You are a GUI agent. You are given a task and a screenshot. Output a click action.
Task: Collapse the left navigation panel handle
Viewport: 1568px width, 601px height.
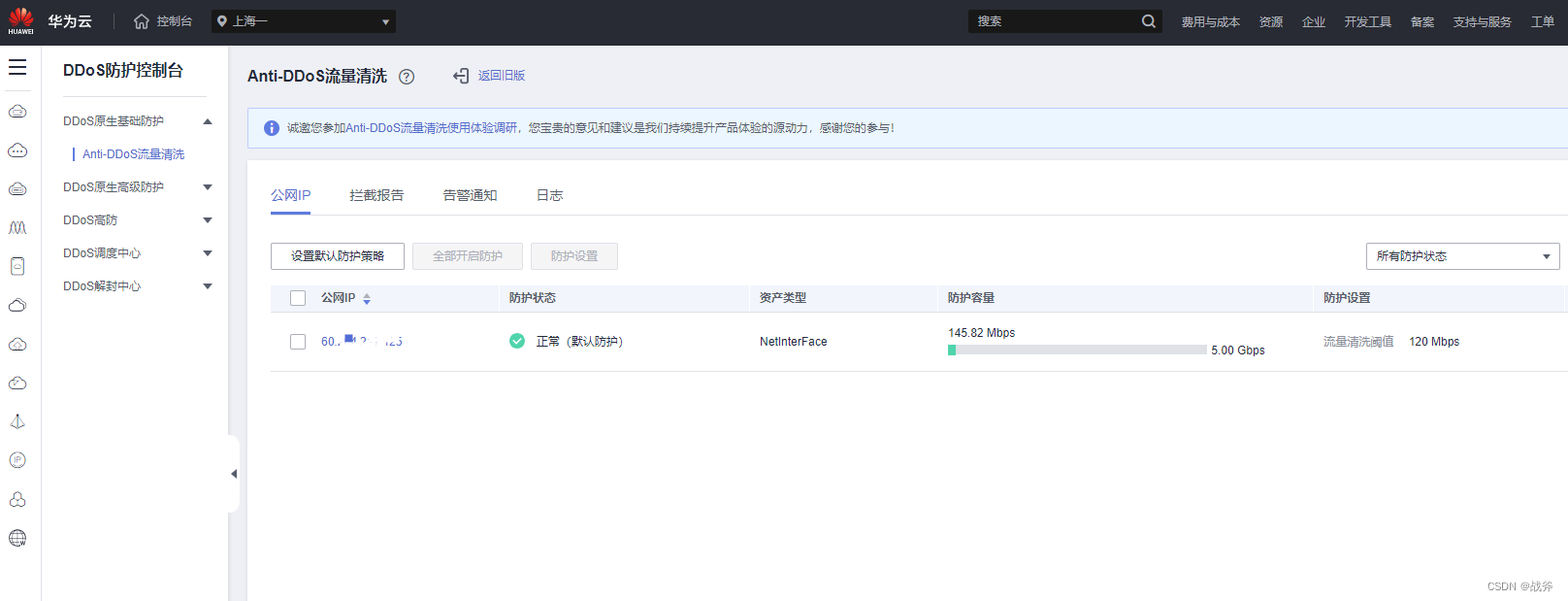click(234, 474)
